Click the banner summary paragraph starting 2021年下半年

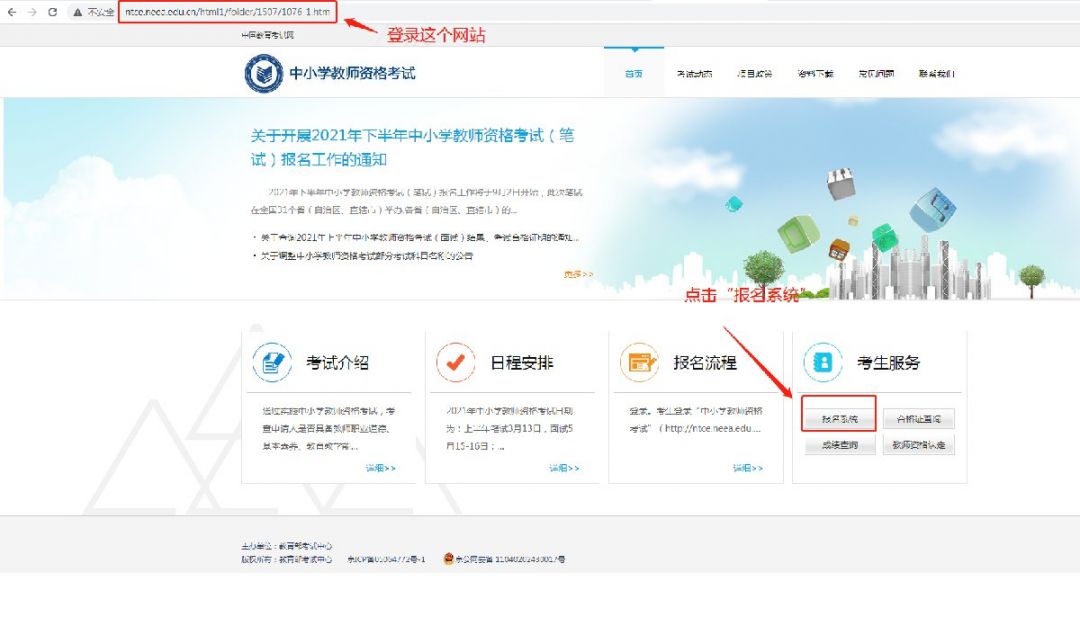[x=417, y=200]
